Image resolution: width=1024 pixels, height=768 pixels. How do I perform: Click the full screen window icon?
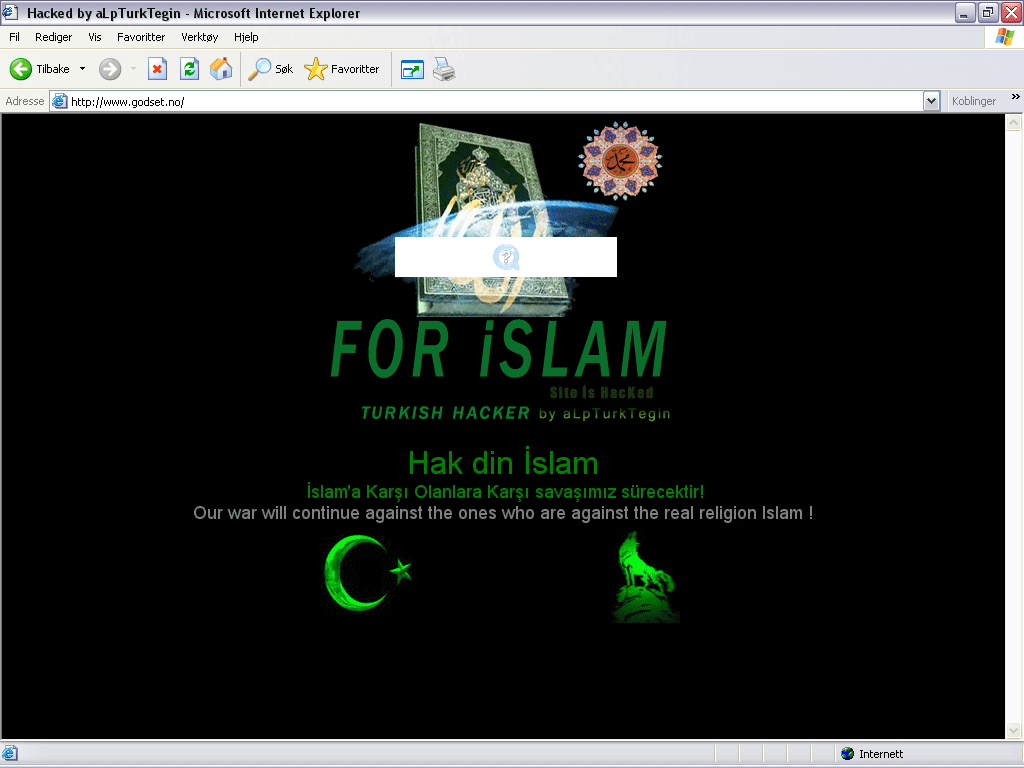[x=412, y=69]
